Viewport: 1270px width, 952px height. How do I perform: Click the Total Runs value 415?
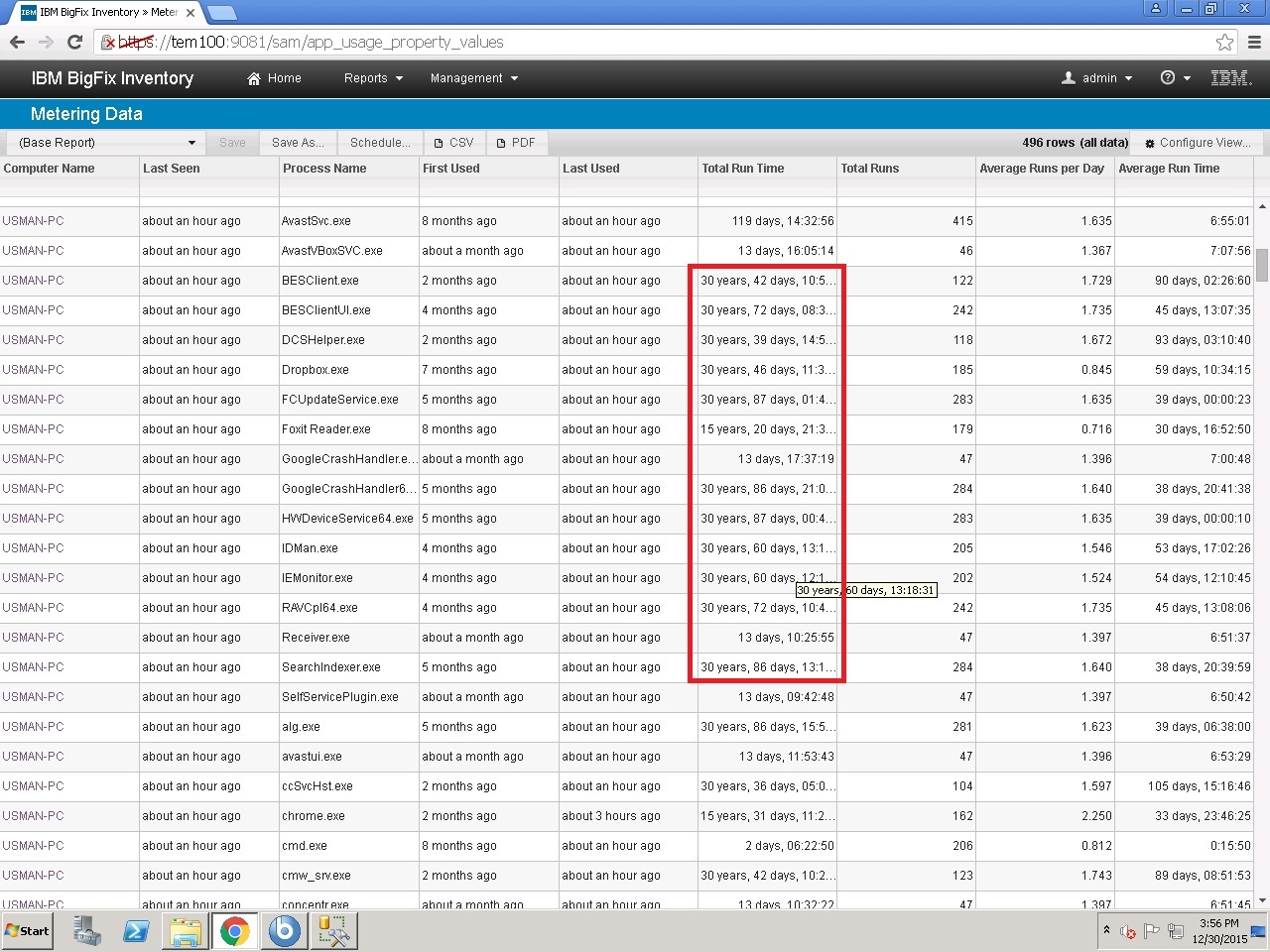point(962,221)
